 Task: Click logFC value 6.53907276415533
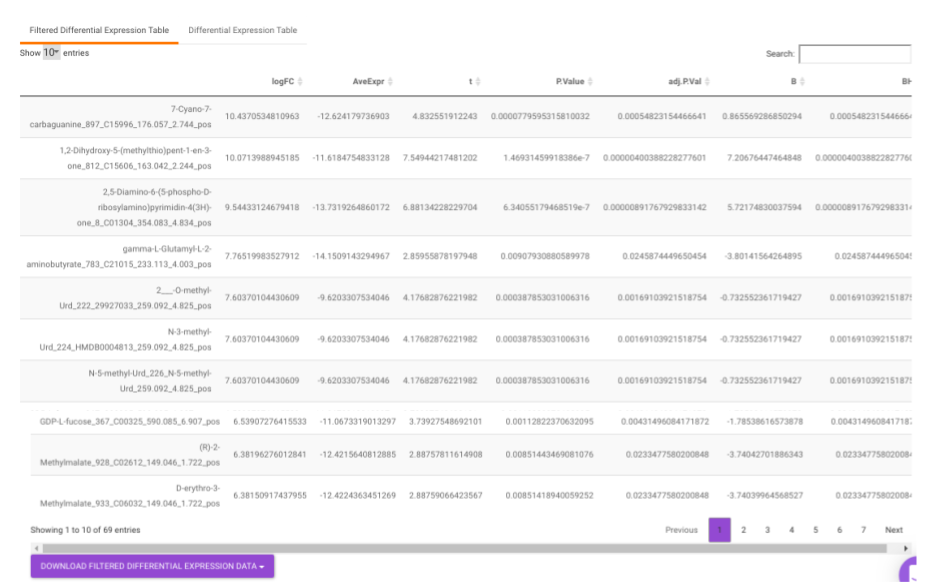270,422
